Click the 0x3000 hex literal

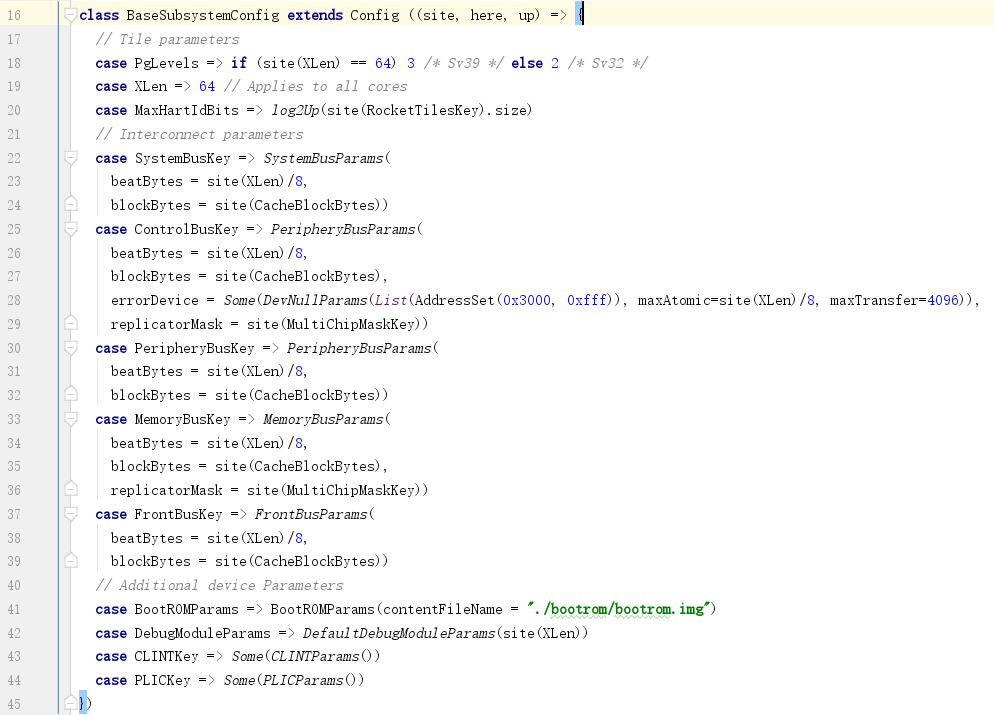click(x=526, y=300)
